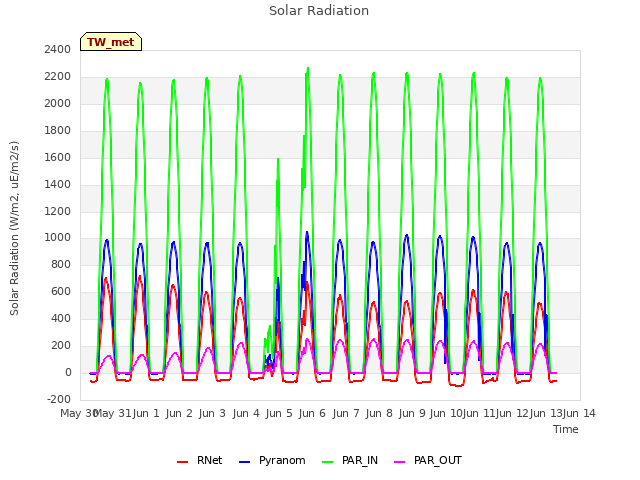This screenshot has height=480, width=640.
Task: Click the Jun 5 x-axis label
Action: (x=279, y=413)
